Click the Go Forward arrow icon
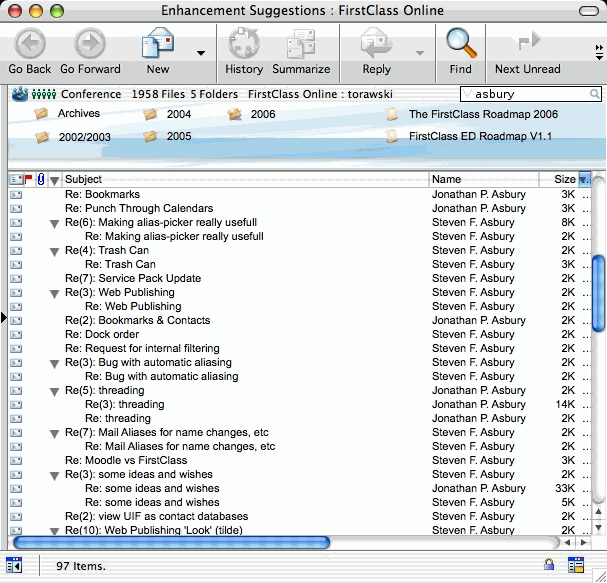This screenshot has height=583, width=607. coord(90,44)
